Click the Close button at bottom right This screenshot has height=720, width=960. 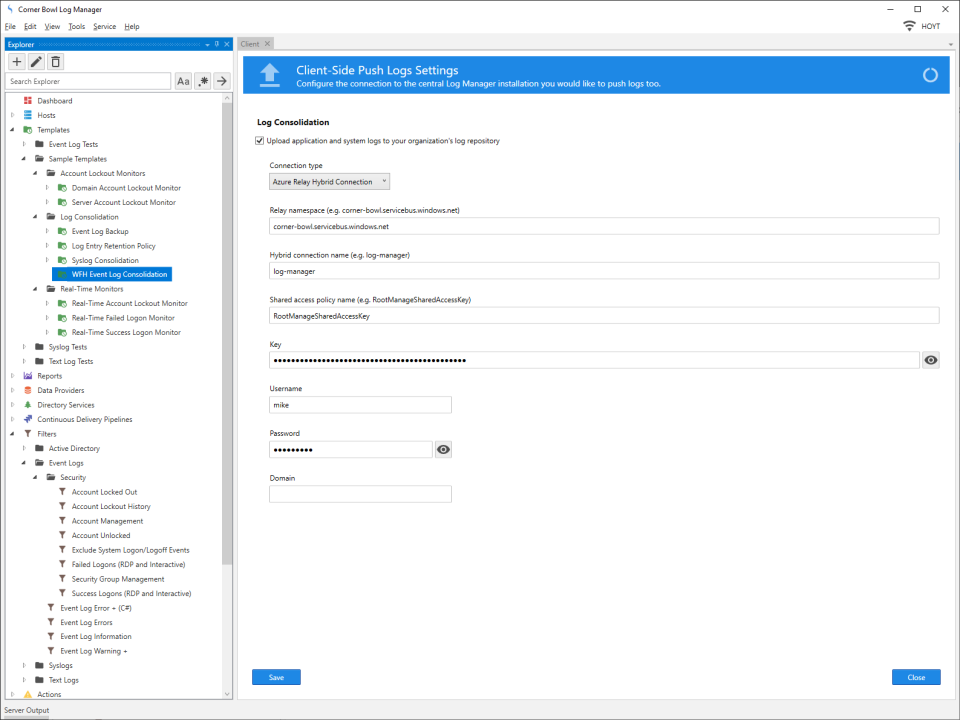tap(916, 677)
